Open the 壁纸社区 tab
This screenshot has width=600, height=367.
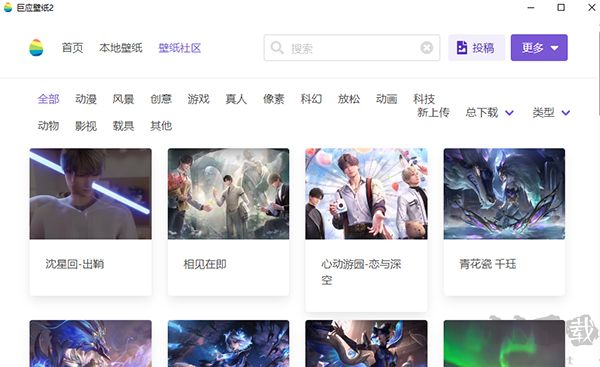[x=179, y=48]
